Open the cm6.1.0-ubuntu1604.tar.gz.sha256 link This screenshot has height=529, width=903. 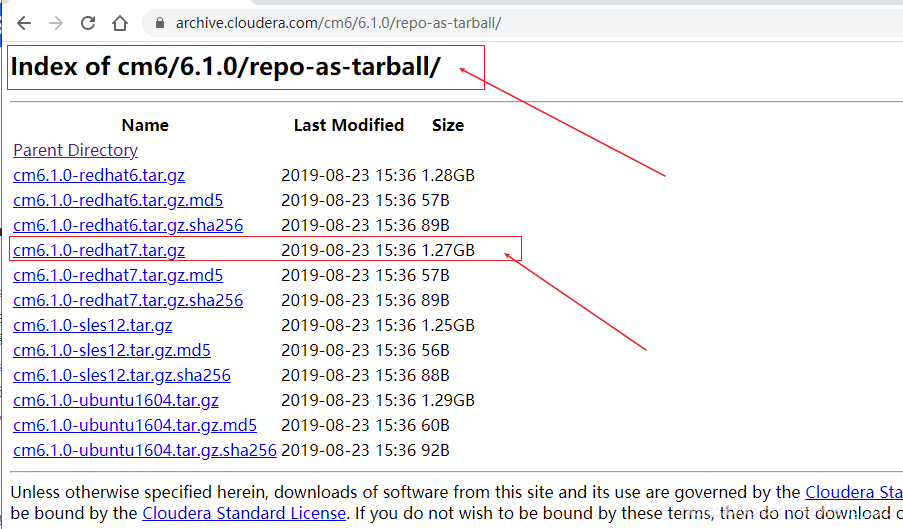145,451
